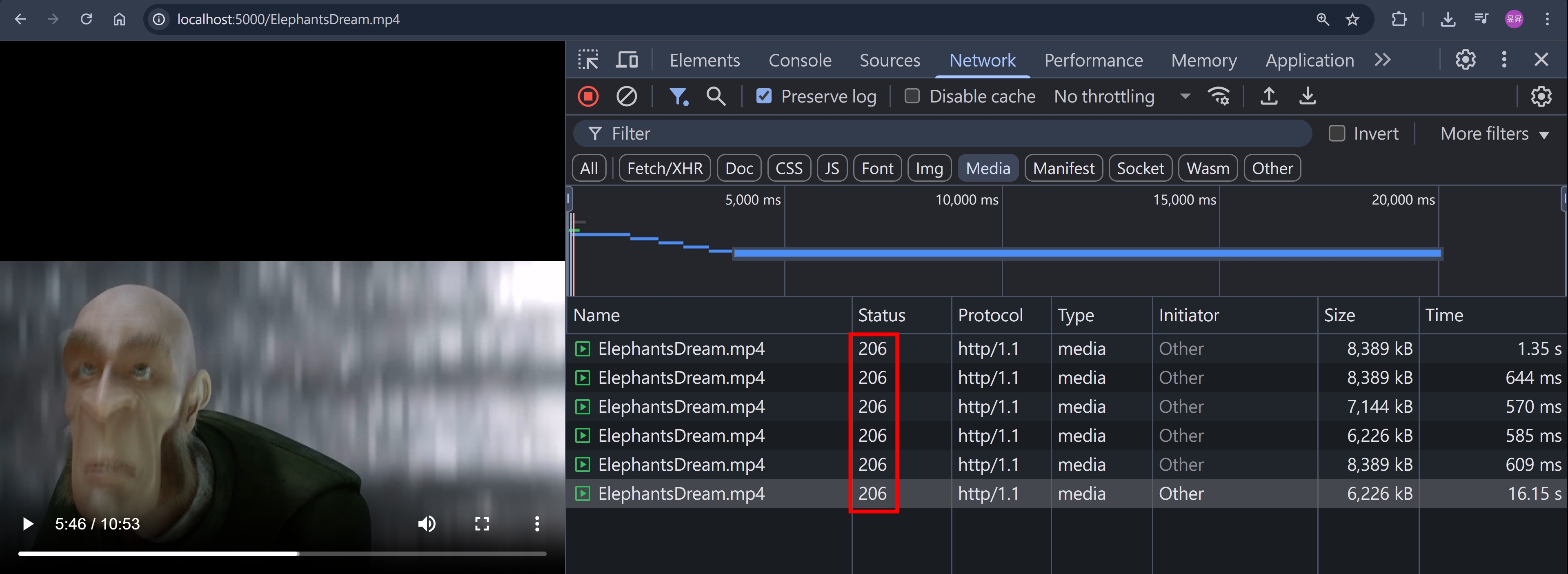This screenshot has height=574, width=1568.
Task: Sort requests by Time column header
Action: 1493,315
